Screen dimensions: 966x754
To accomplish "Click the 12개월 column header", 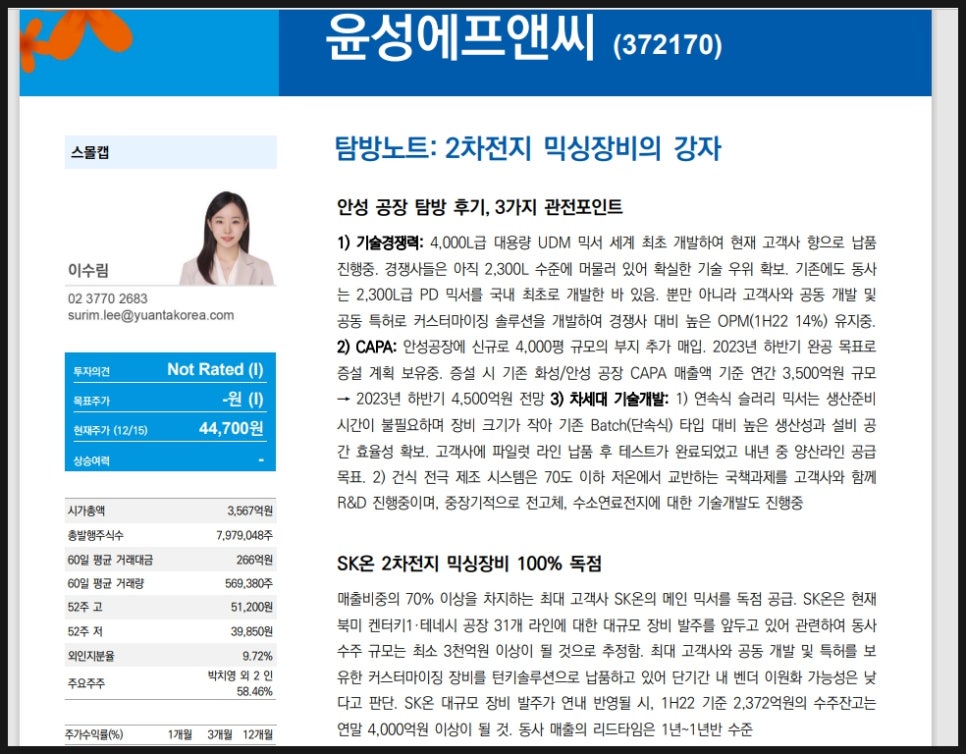I will [x=258, y=734].
